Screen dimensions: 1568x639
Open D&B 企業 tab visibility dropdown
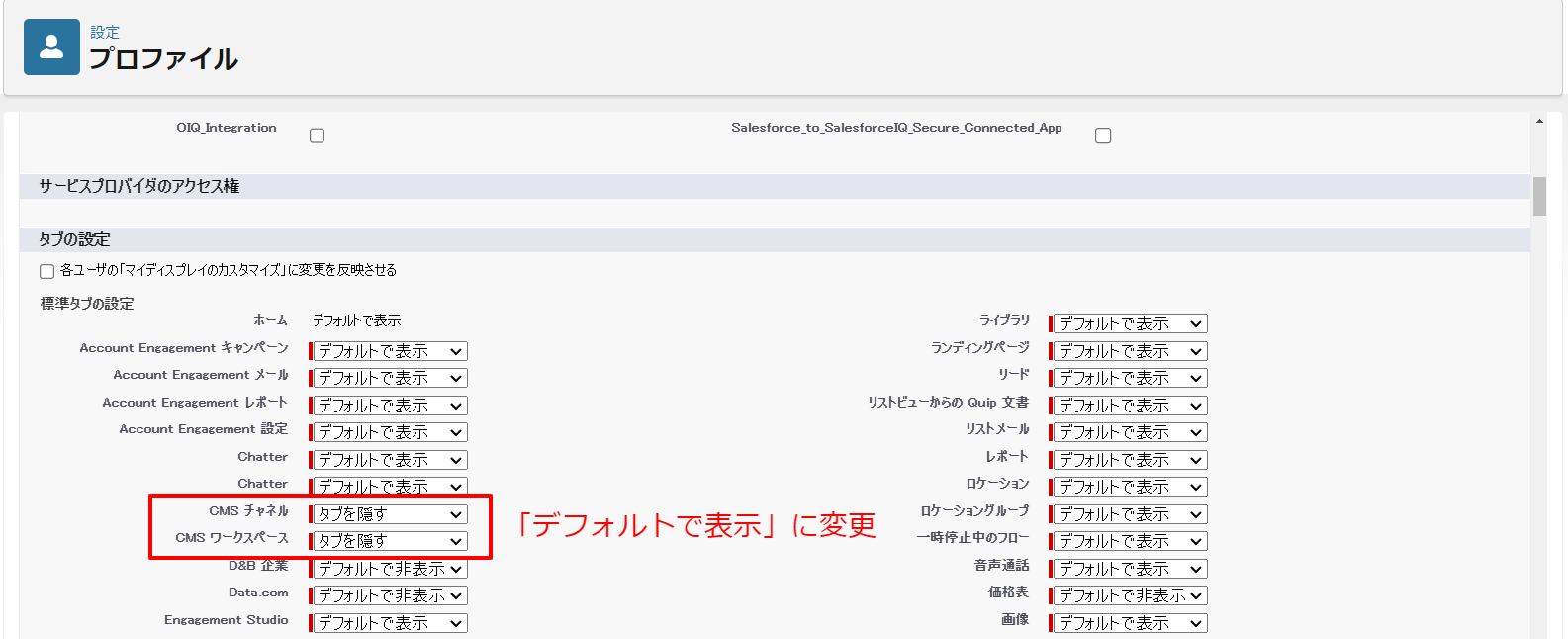click(391, 569)
